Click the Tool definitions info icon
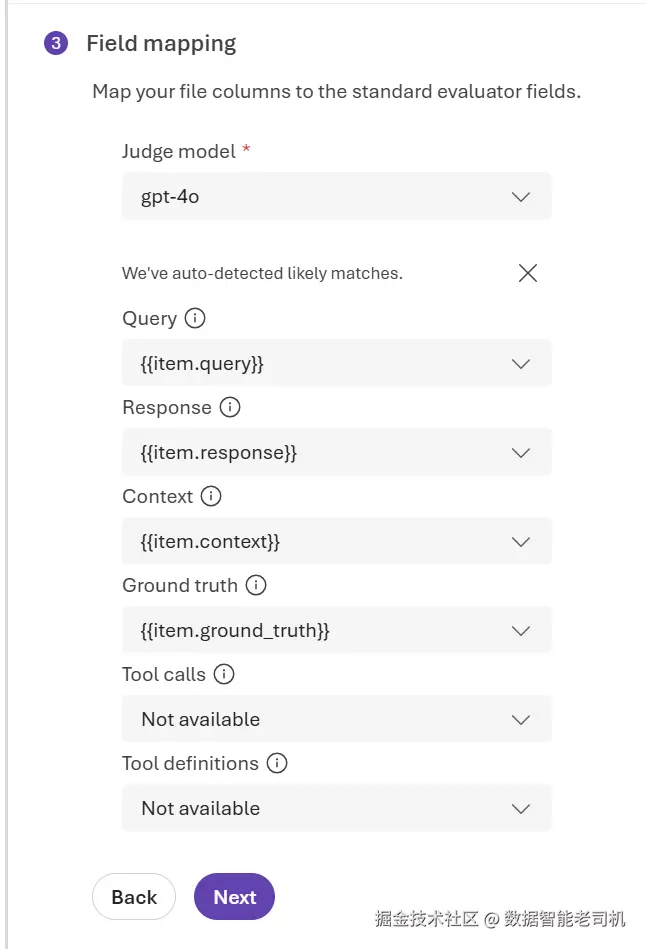The width and height of the screenshot is (646, 949). [277, 763]
